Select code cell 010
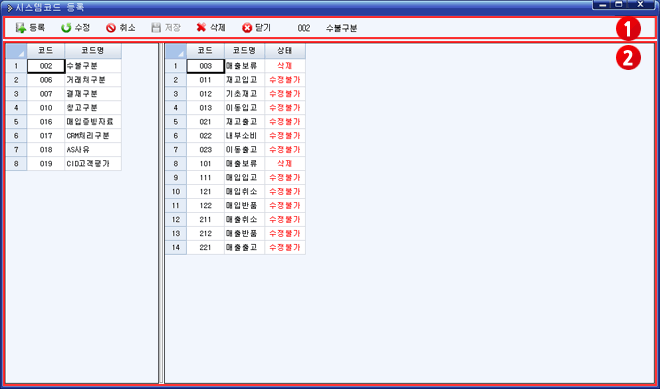This screenshot has height=389, width=660. pos(46,108)
